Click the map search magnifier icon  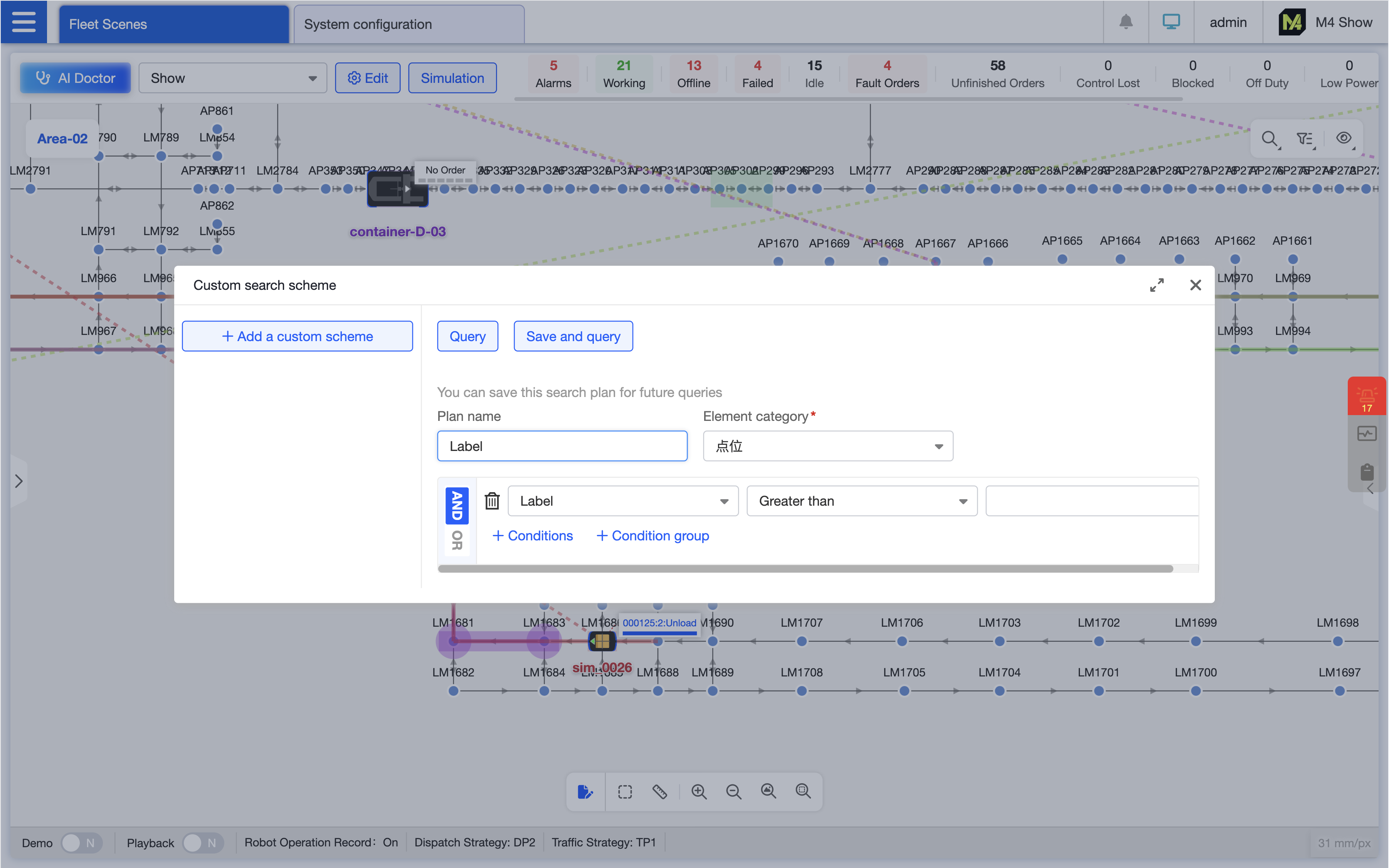point(1269,138)
